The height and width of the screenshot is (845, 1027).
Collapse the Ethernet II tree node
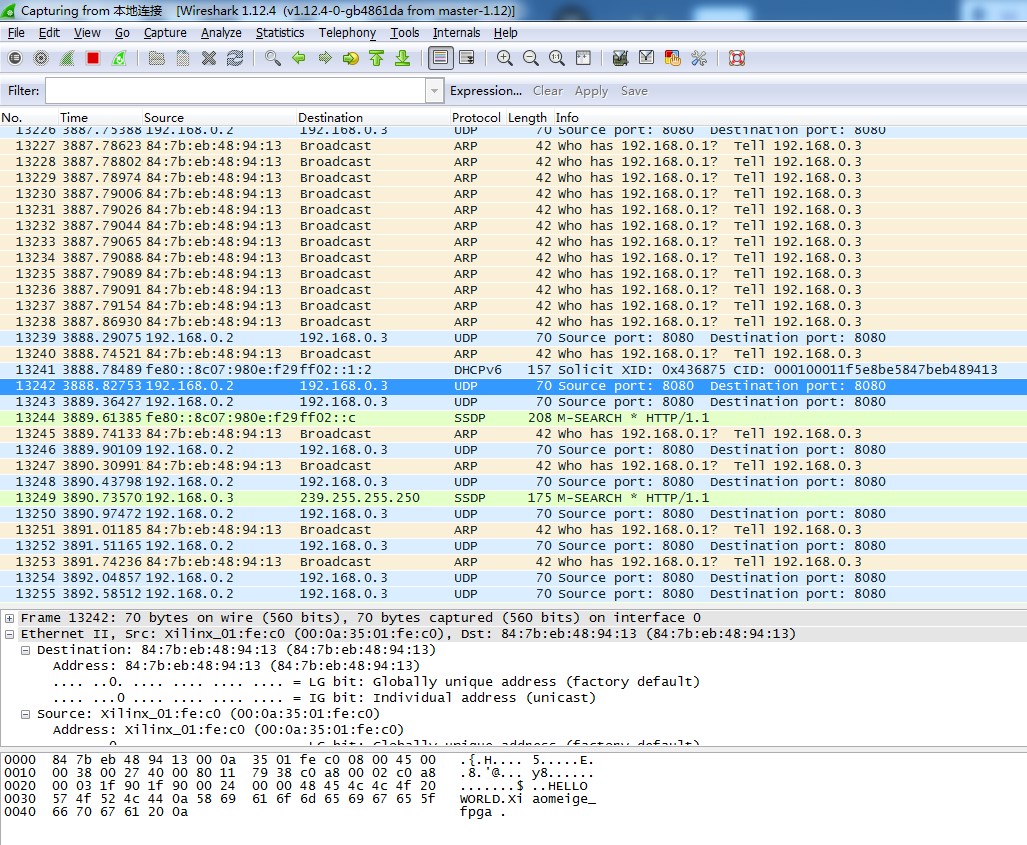click(10, 634)
